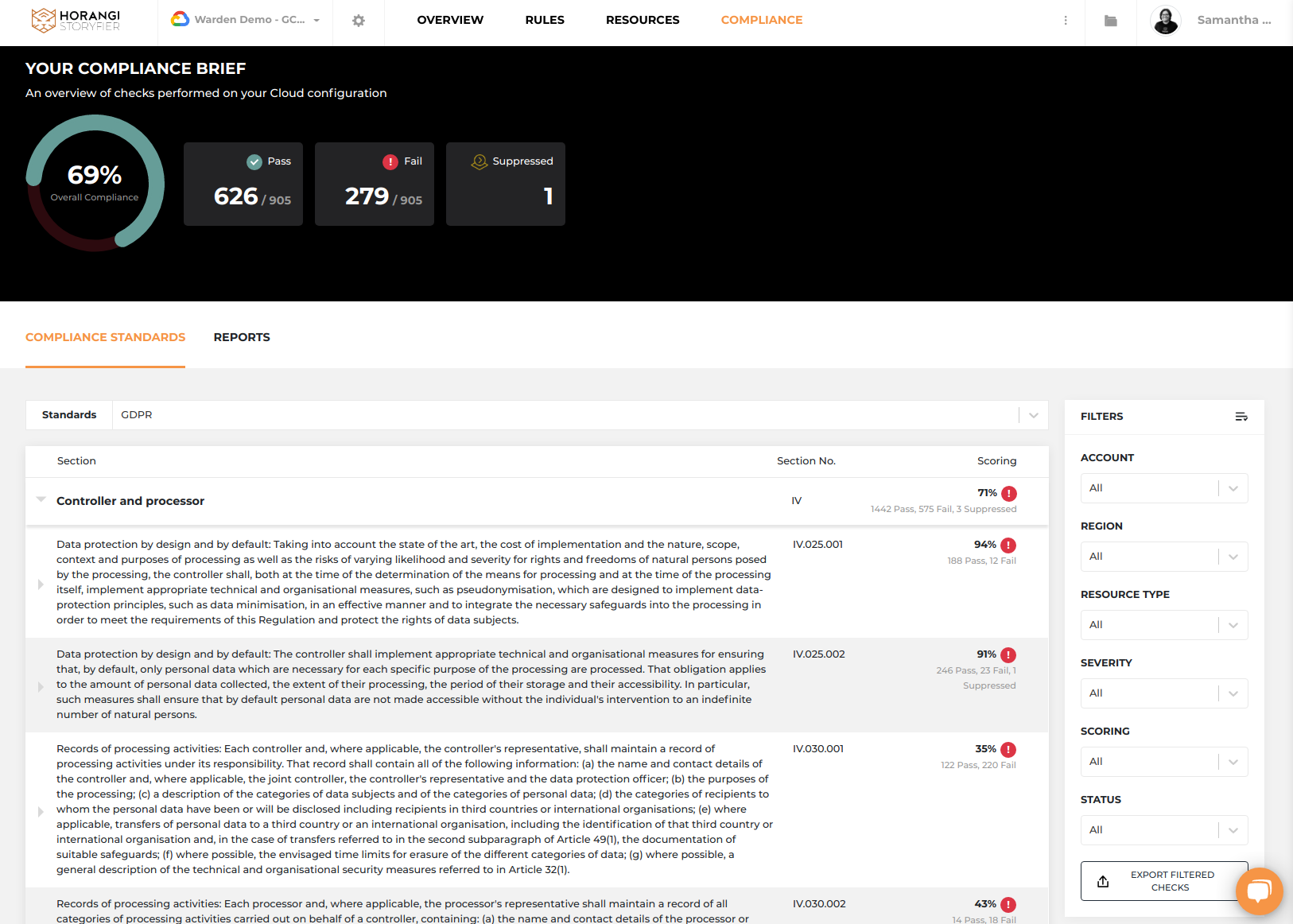1293x924 pixels.
Task: Click section number IV.025.001
Action: coord(817,545)
